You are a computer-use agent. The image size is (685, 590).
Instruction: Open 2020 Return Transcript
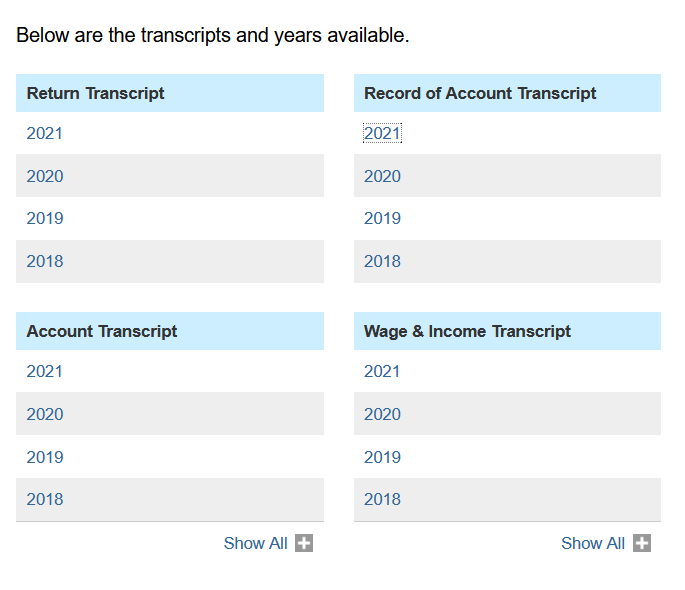click(45, 176)
